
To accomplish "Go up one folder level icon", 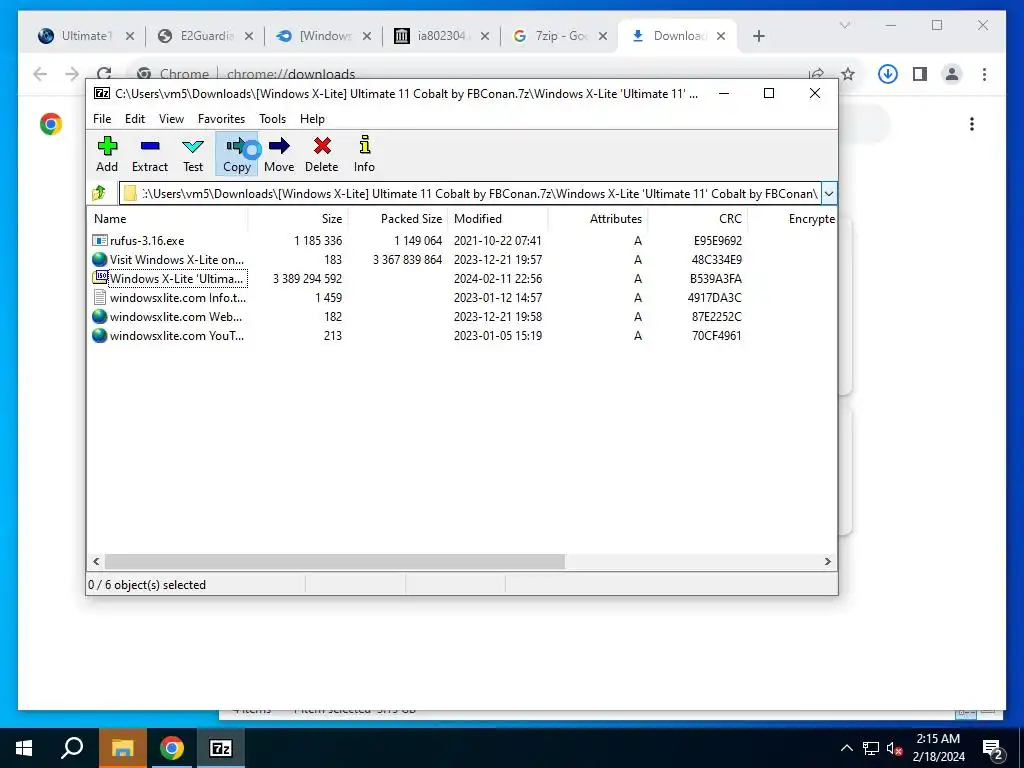I will click(99, 193).
